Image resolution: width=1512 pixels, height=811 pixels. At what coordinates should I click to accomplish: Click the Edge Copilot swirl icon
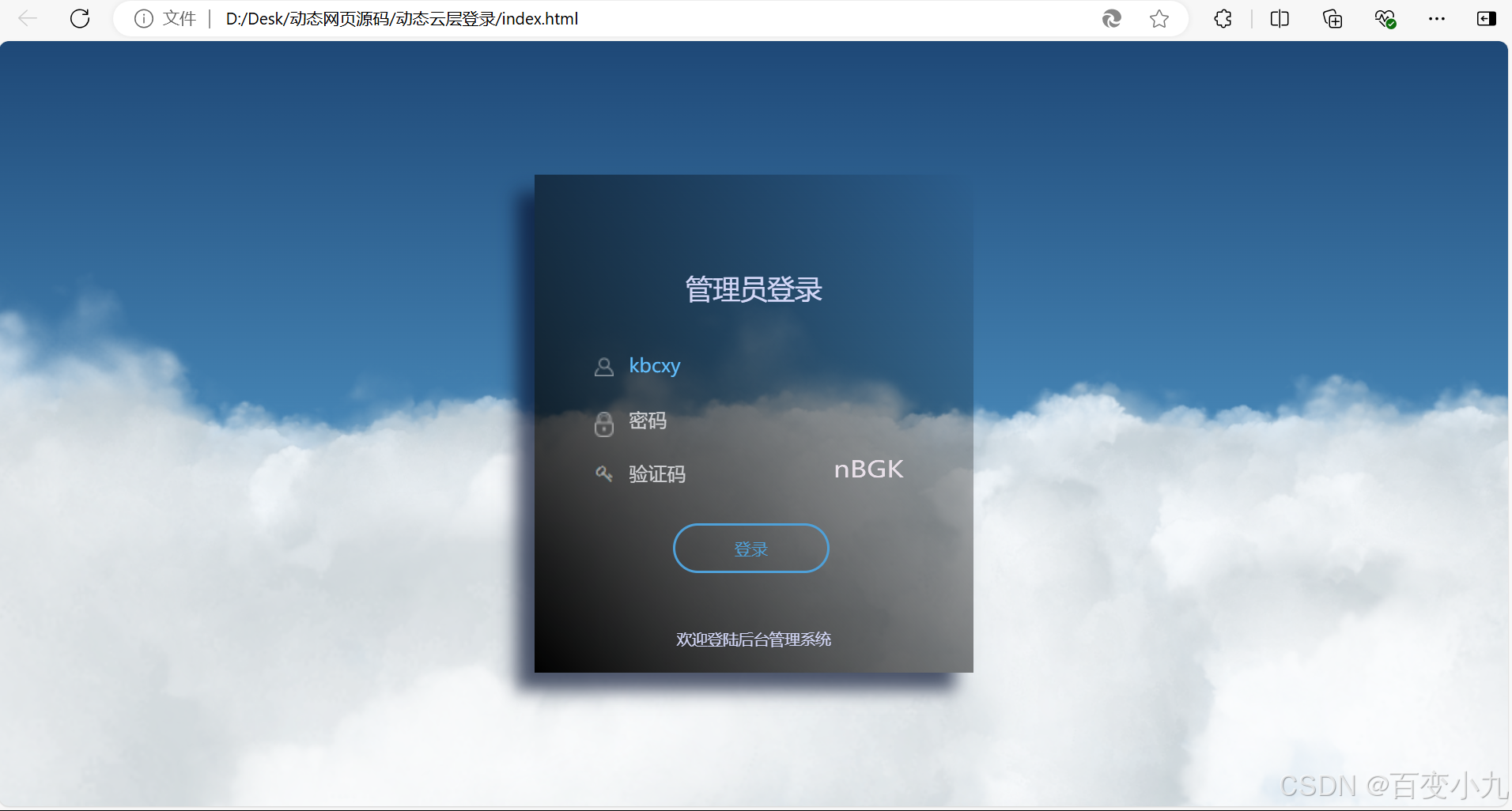(1111, 18)
